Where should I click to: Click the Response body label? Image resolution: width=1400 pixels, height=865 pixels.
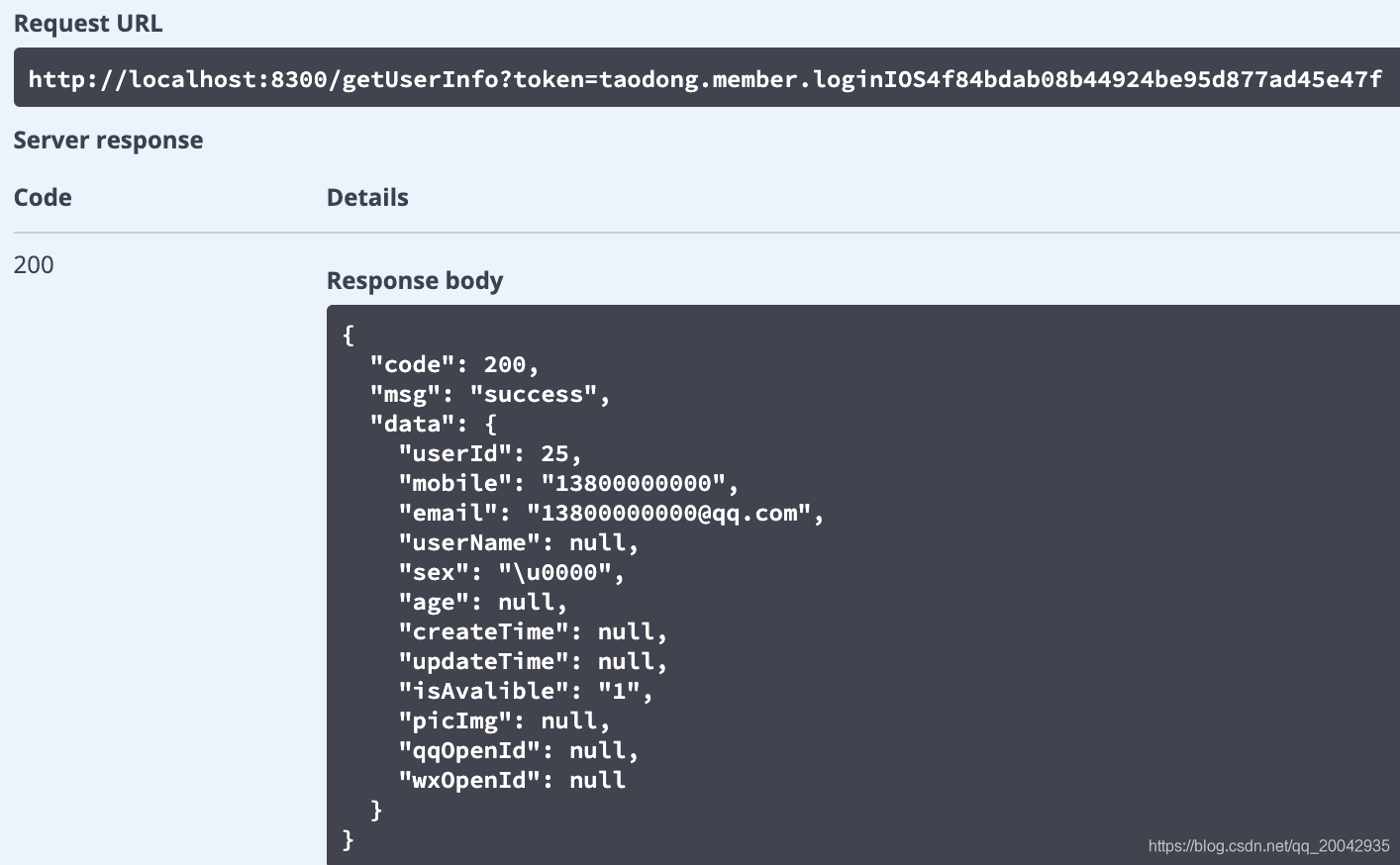tap(415, 281)
